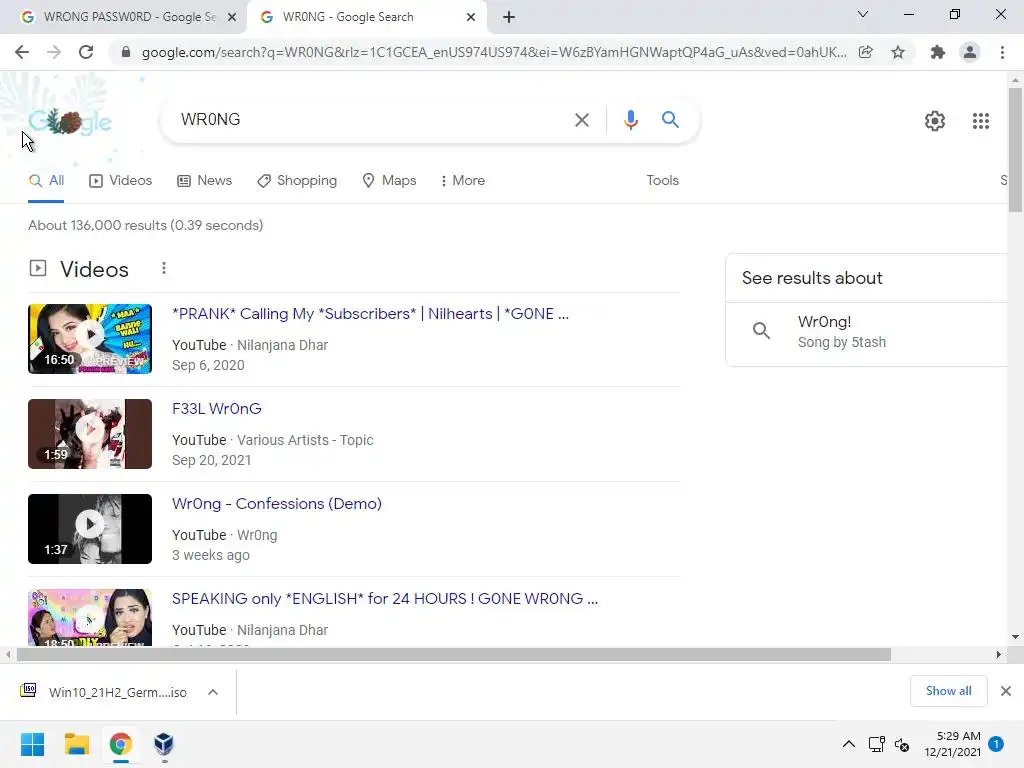Click the scroll right arrow
Image resolution: width=1024 pixels, height=768 pixels.
pos(999,654)
